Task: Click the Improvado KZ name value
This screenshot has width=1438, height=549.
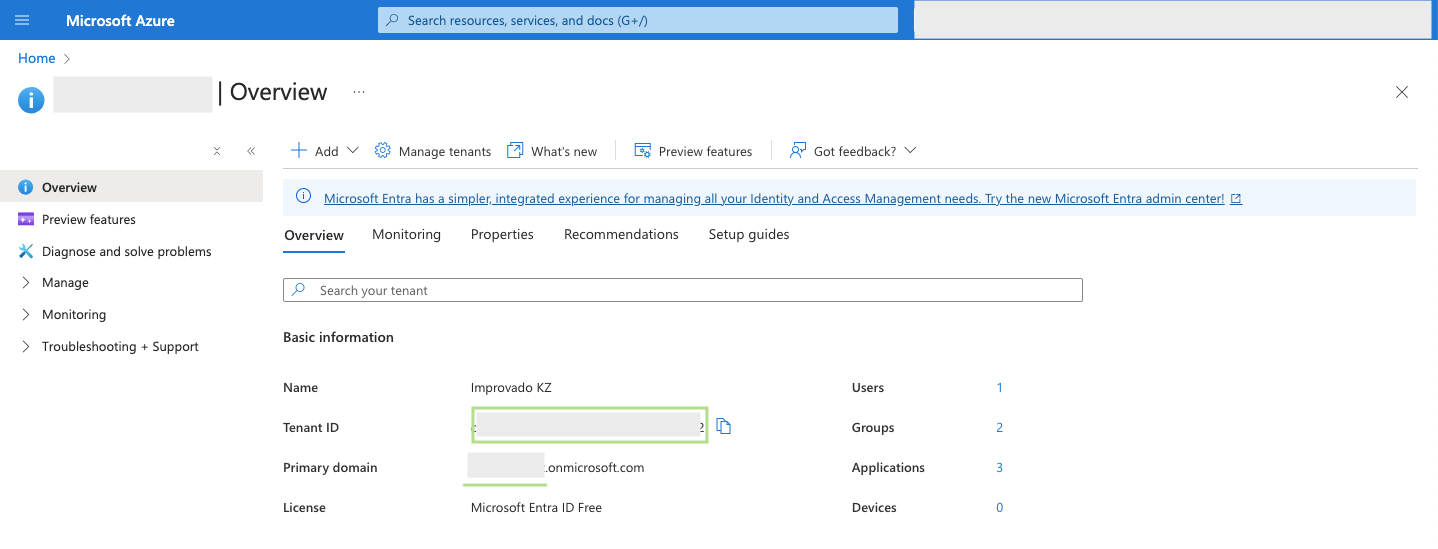Action: 511,387
